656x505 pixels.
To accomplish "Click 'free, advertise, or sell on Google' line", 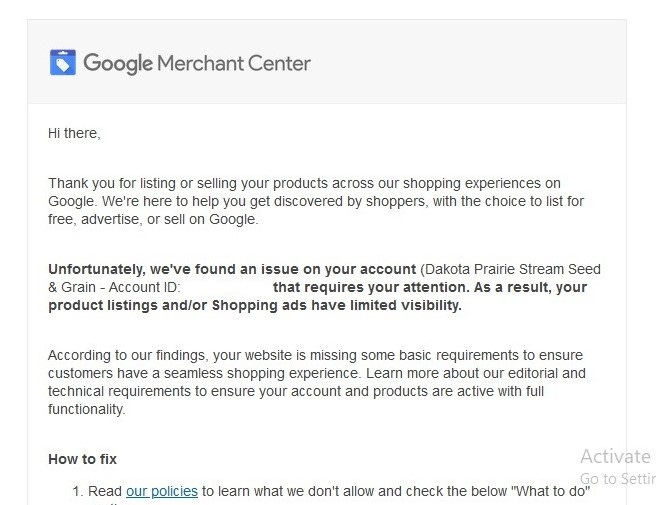I will click(x=153, y=219).
